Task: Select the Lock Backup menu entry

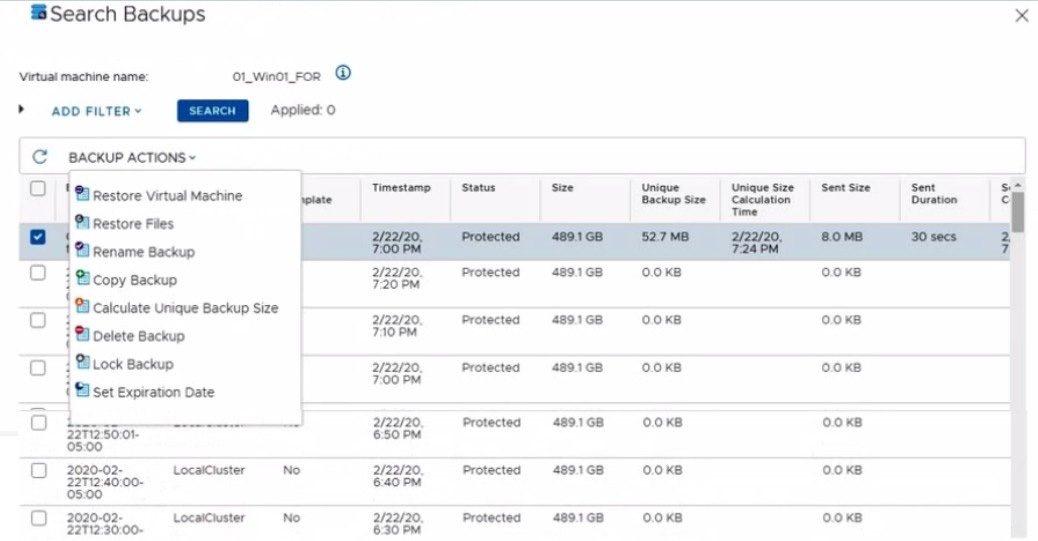Action: point(133,364)
